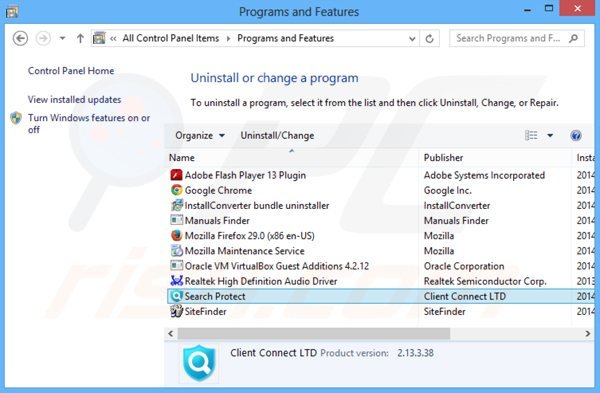This screenshot has width=600, height=393.
Task: Click the horizontal scrollbar left arrow
Action: [171, 334]
